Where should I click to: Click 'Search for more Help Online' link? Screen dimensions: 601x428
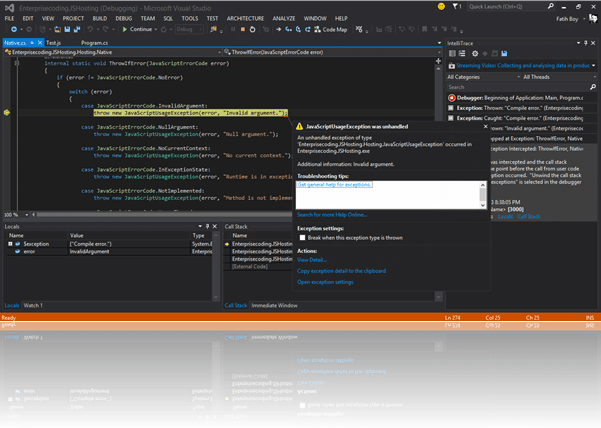click(332, 215)
